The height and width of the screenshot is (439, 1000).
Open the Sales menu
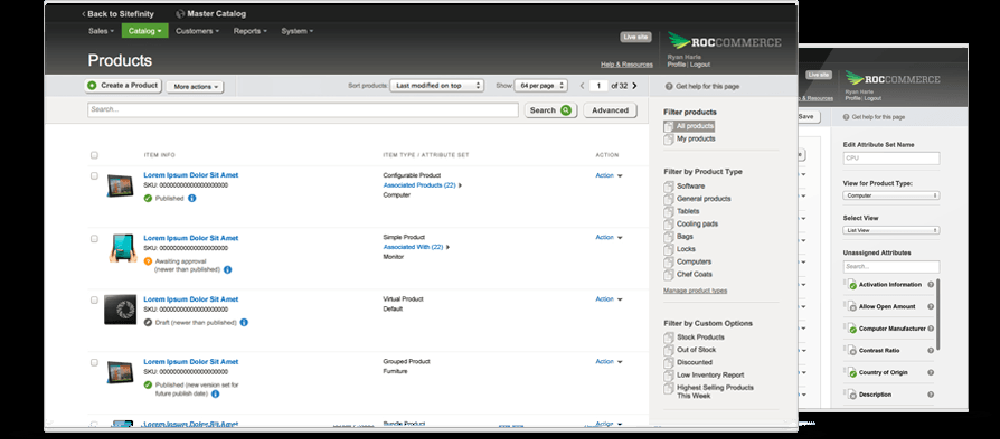[x=101, y=31]
